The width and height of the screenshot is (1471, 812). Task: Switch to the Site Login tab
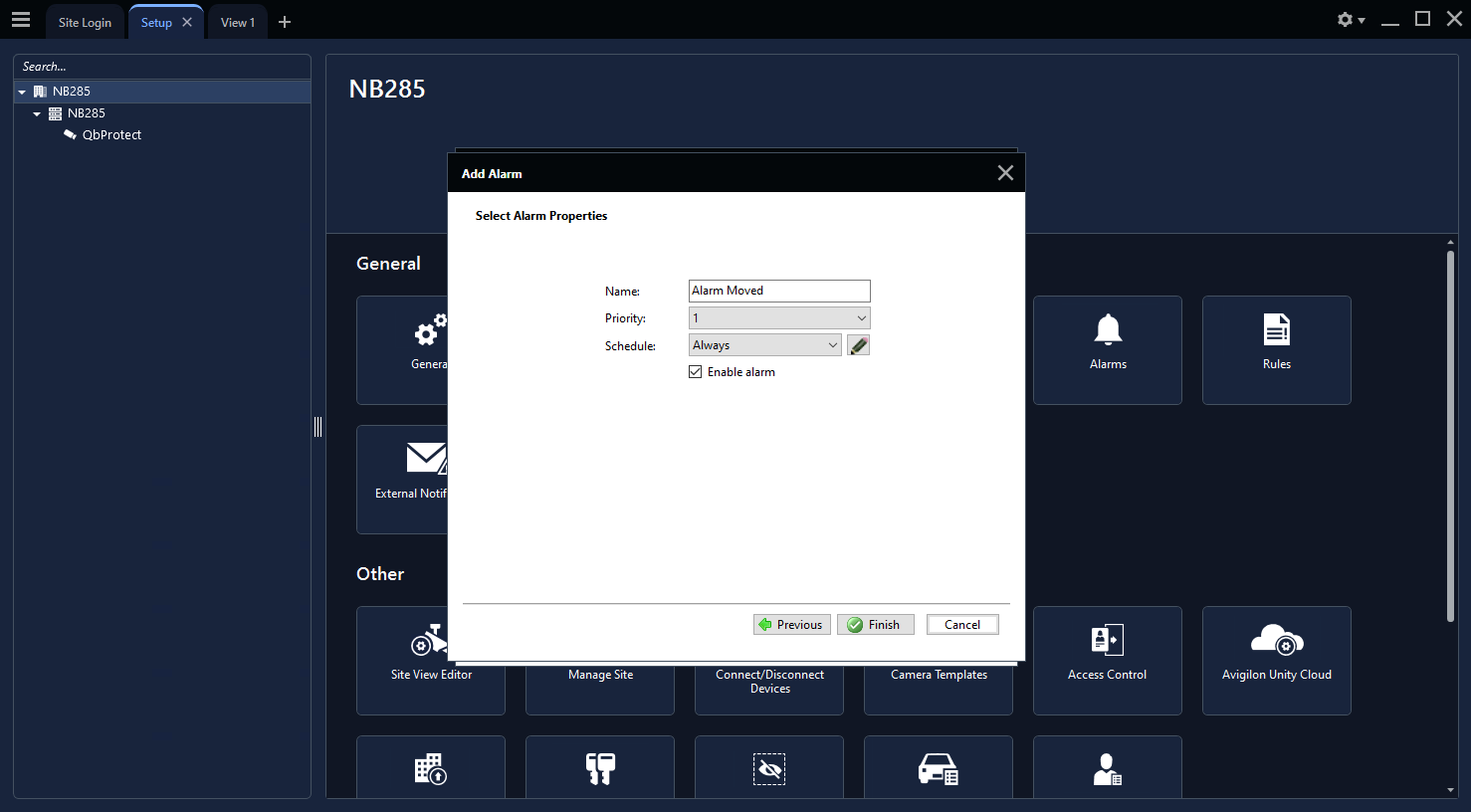coord(85,22)
